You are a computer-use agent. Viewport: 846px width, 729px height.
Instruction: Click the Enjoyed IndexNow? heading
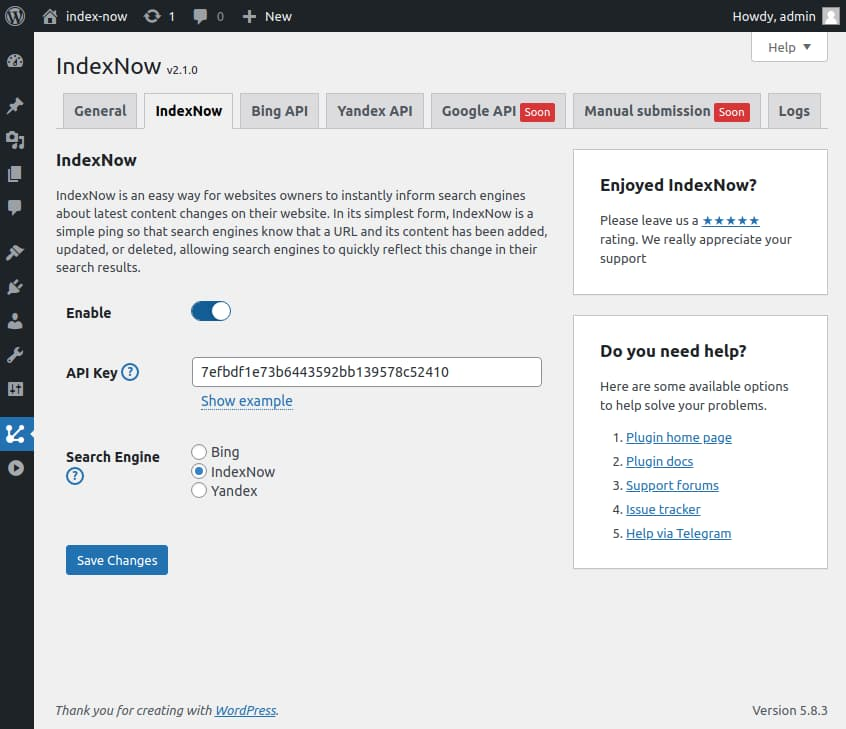[678, 185]
